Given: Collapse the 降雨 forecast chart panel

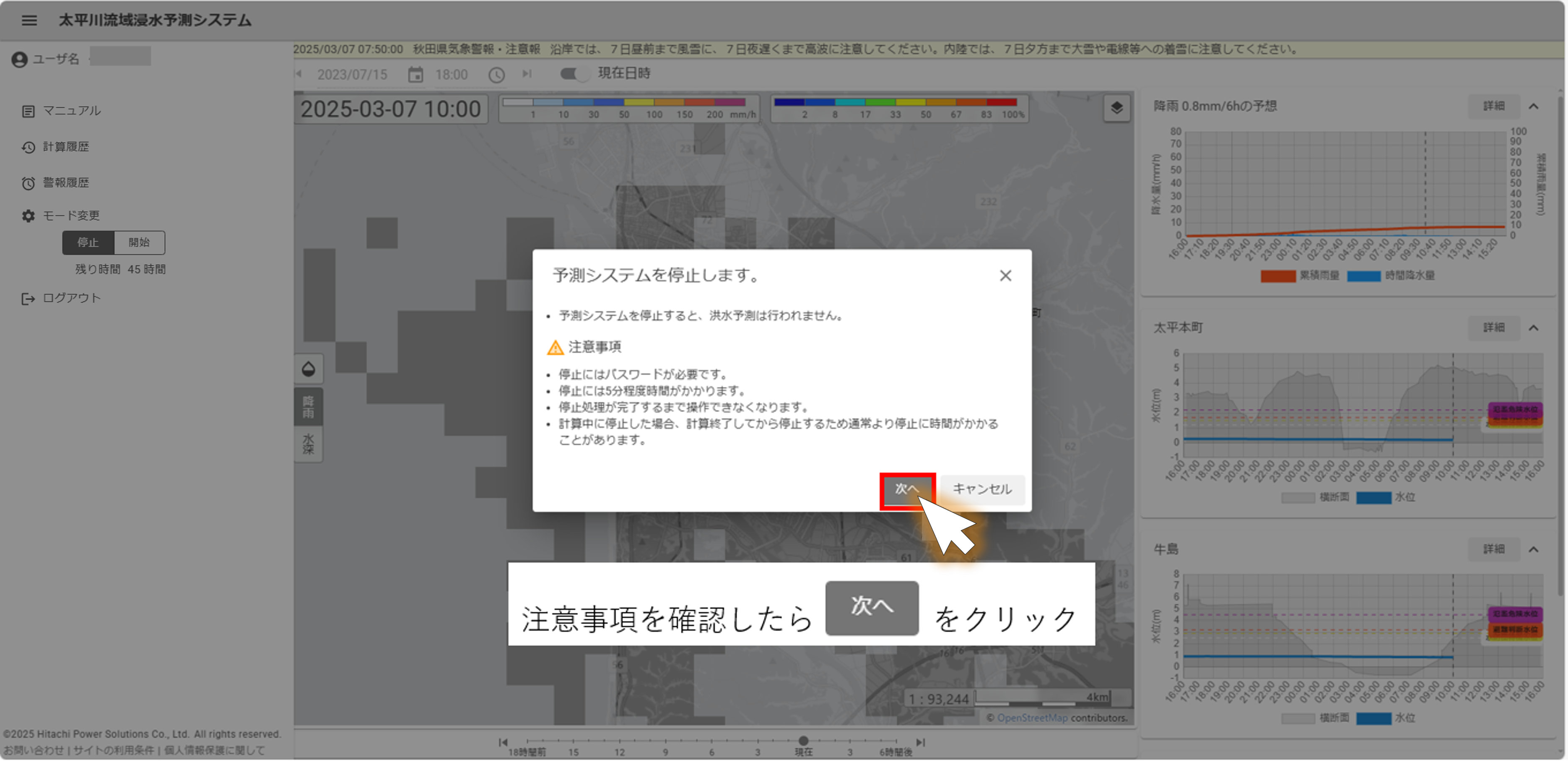Looking at the screenshot, I should point(1533,107).
